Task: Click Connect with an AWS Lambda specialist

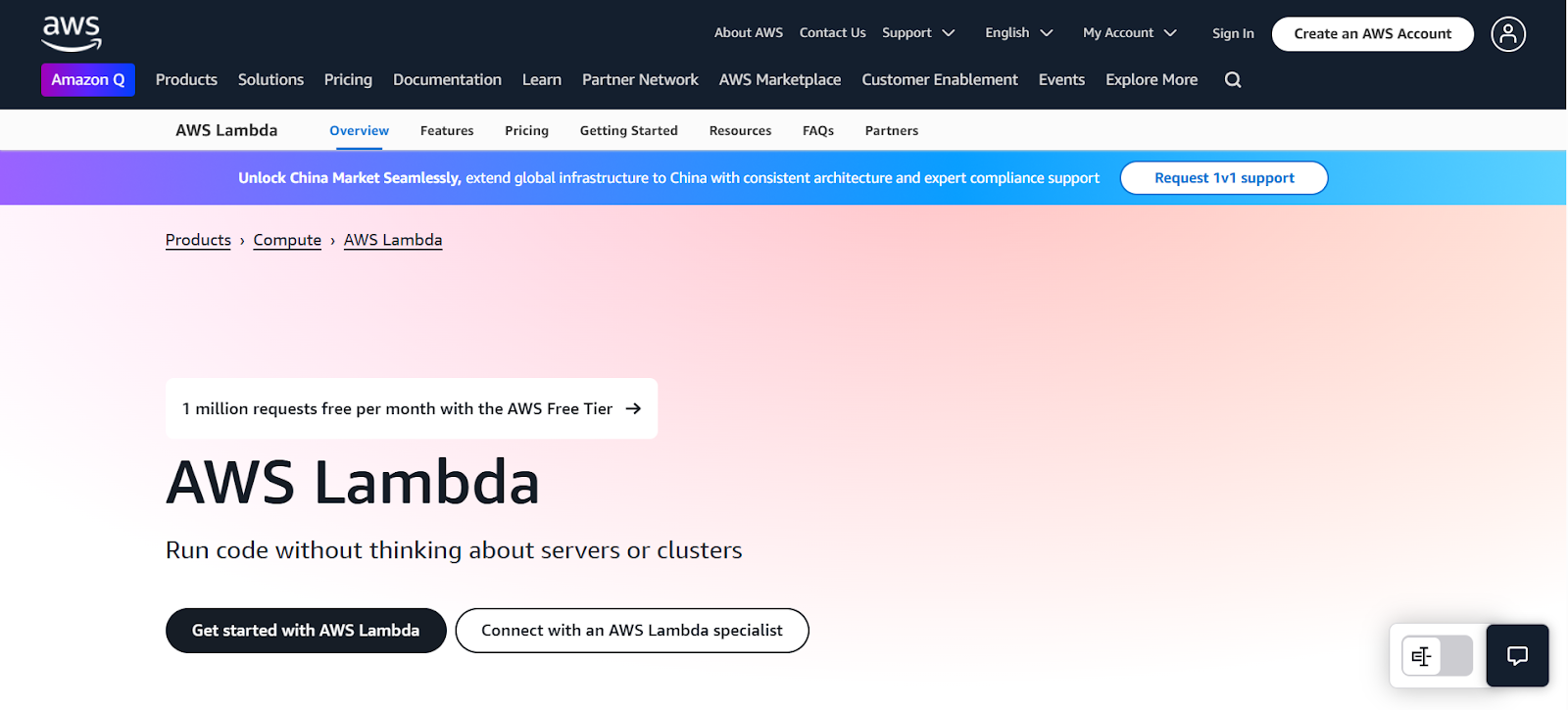Action: (x=632, y=631)
